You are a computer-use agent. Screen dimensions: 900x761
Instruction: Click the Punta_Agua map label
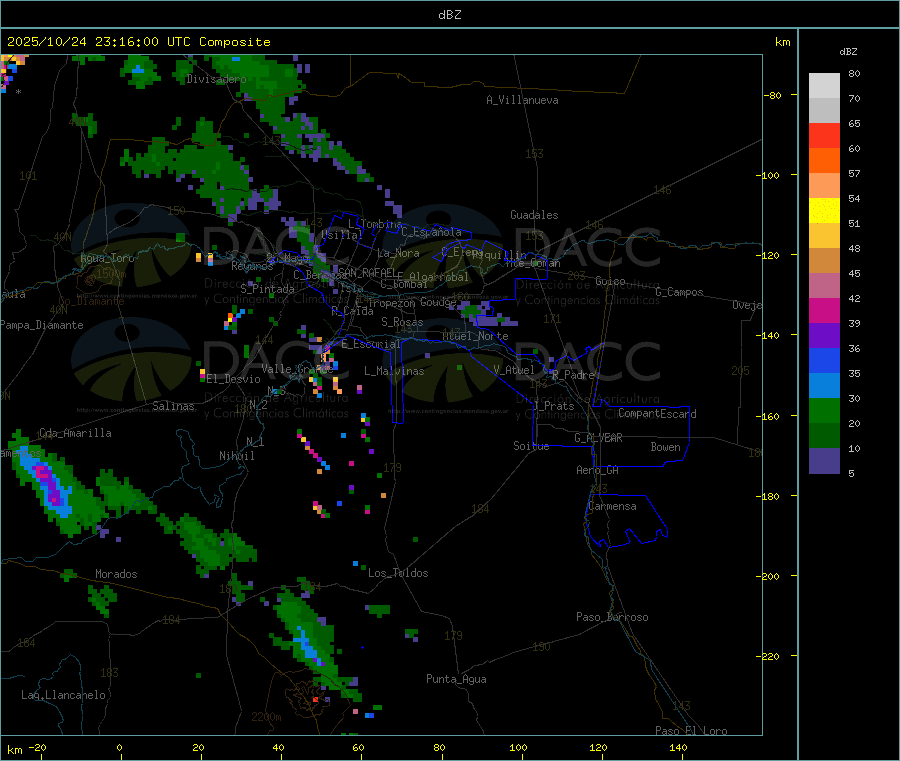(x=456, y=679)
